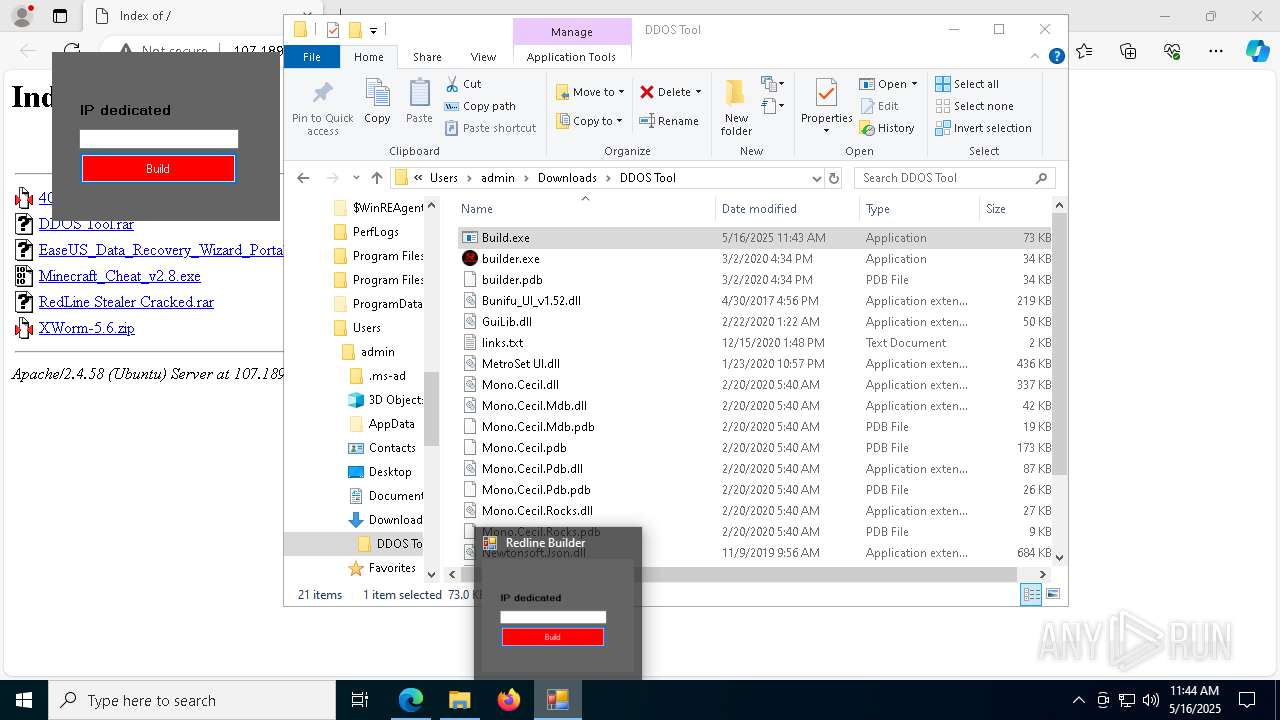Click the History button
Viewport: 1280px width, 720px height.
coord(886,128)
